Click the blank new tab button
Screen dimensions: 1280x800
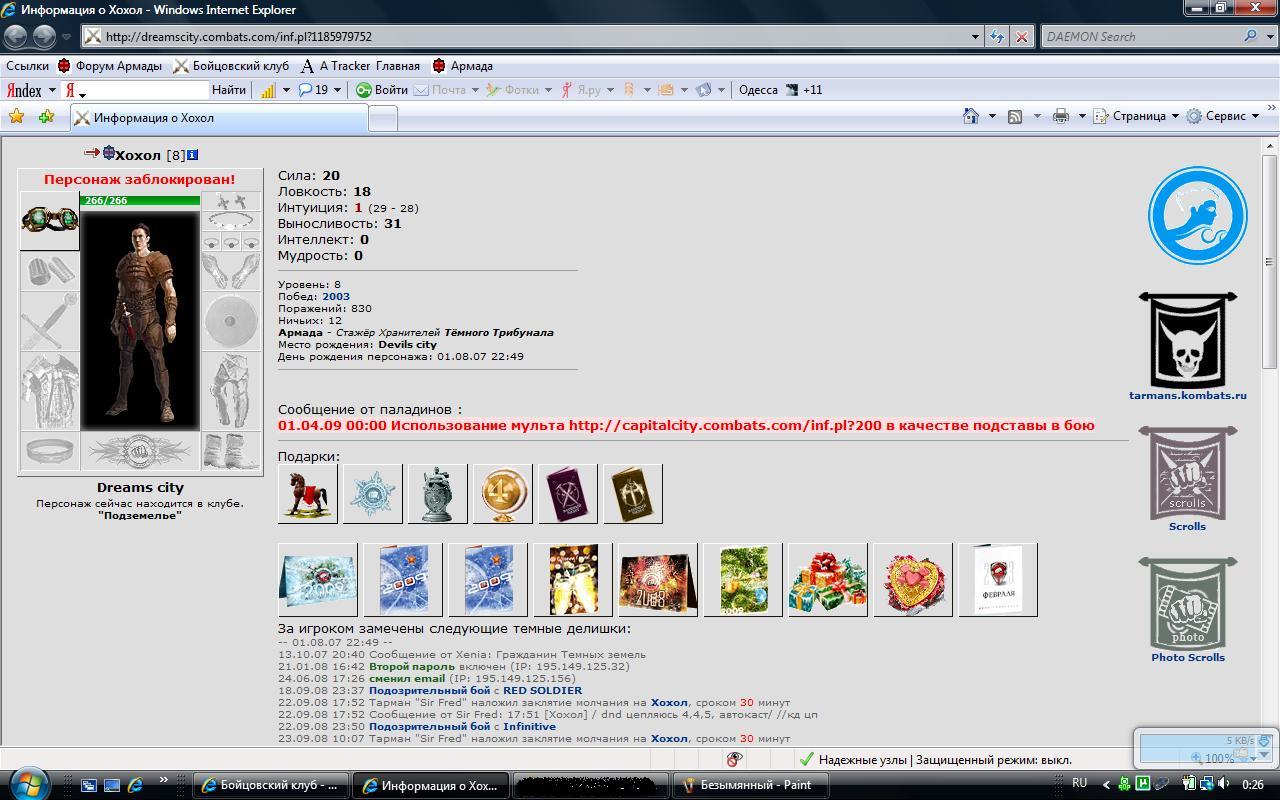coord(383,118)
